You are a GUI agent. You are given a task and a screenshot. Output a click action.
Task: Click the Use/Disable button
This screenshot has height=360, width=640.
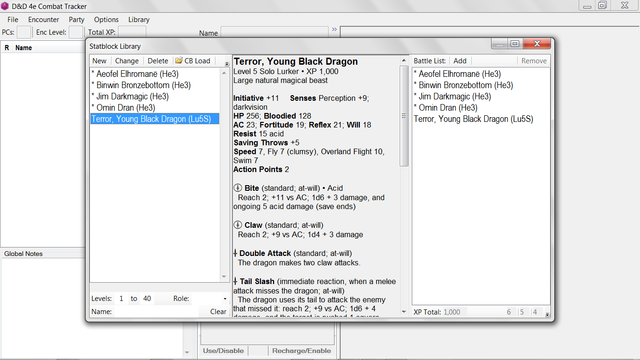pos(223,351)
